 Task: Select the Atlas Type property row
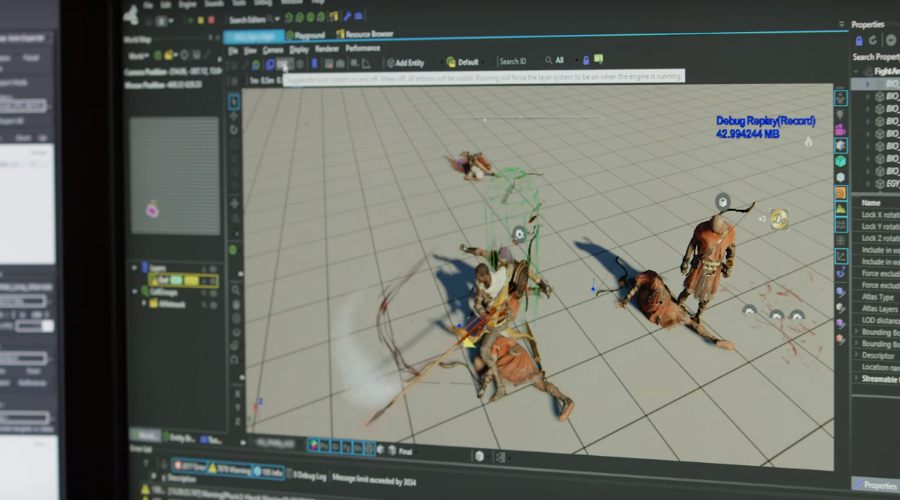(x=877, y=297)
